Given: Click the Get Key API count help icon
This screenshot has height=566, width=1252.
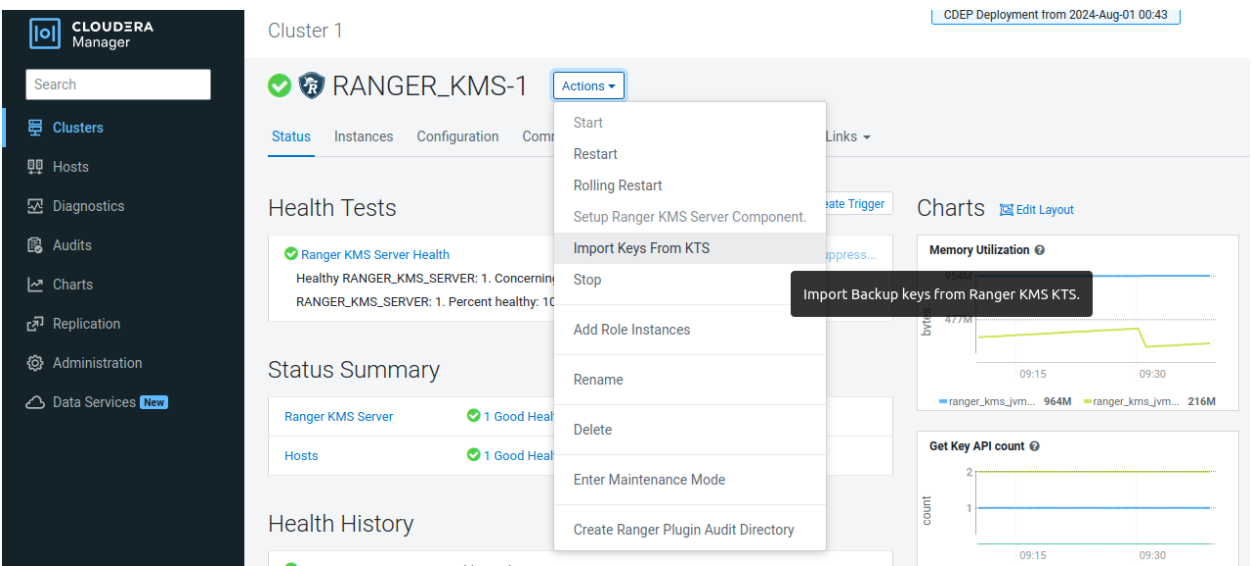Looking at the screenshot, I should 1034,446.
